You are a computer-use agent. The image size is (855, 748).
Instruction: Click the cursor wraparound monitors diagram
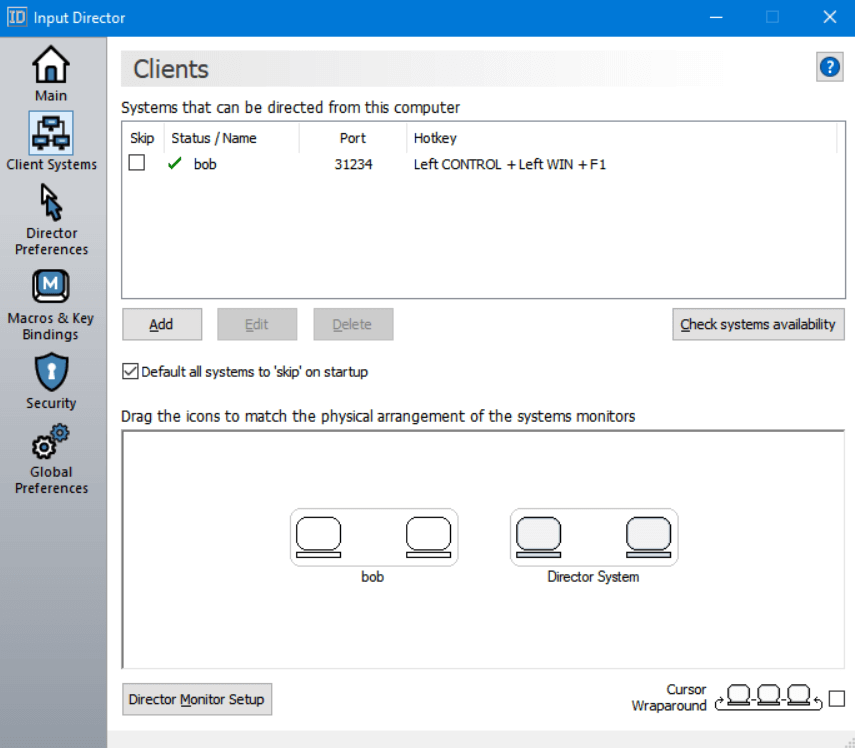[767, 694]
